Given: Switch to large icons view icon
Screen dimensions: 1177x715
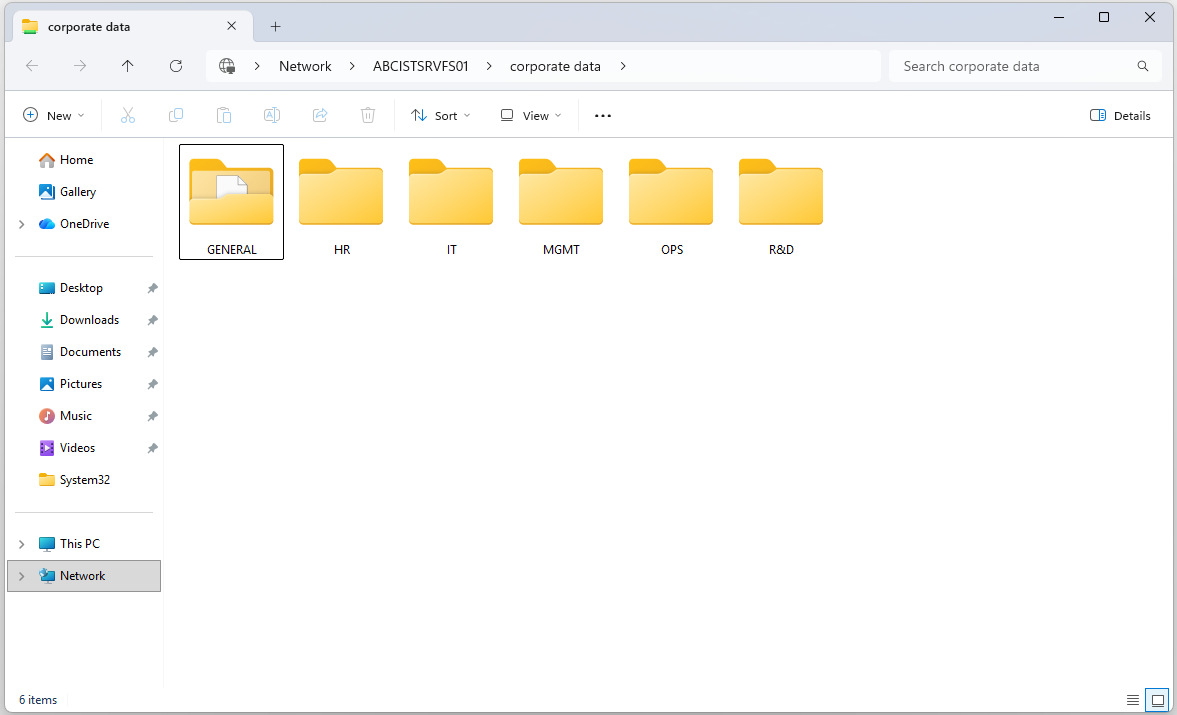Looking at the screenshot, I should click(x=1157, y=700).
